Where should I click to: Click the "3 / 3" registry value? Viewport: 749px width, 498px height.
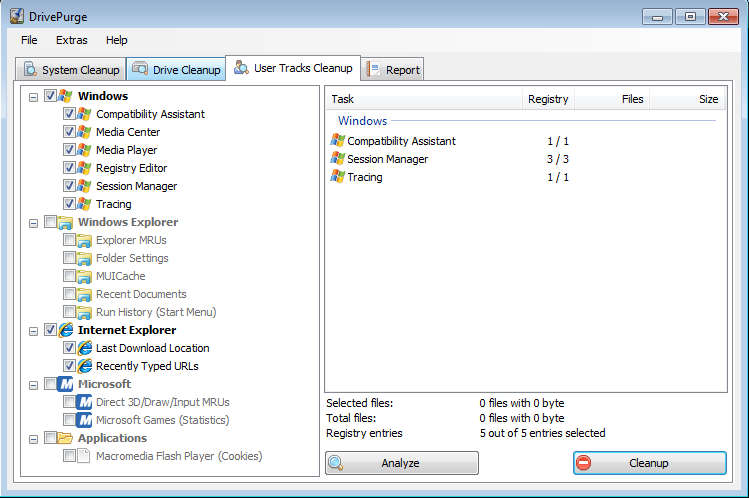[x=557, y=159]
